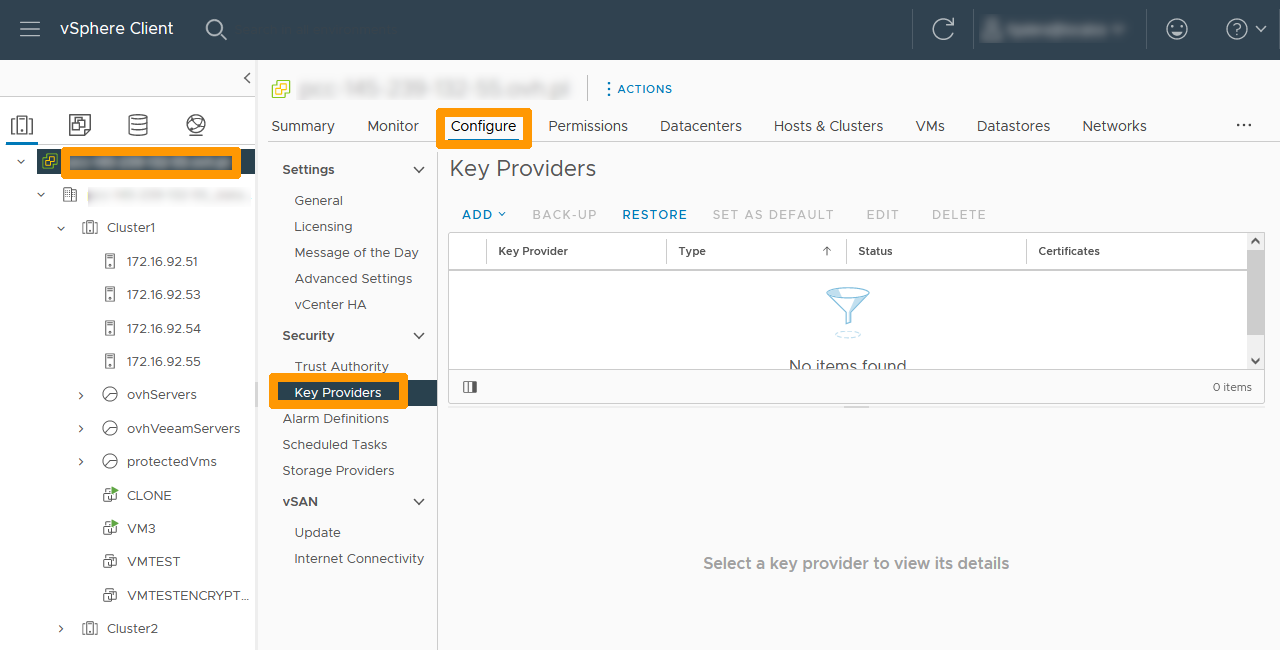Switch to Storage inventory view

(138, 125)
